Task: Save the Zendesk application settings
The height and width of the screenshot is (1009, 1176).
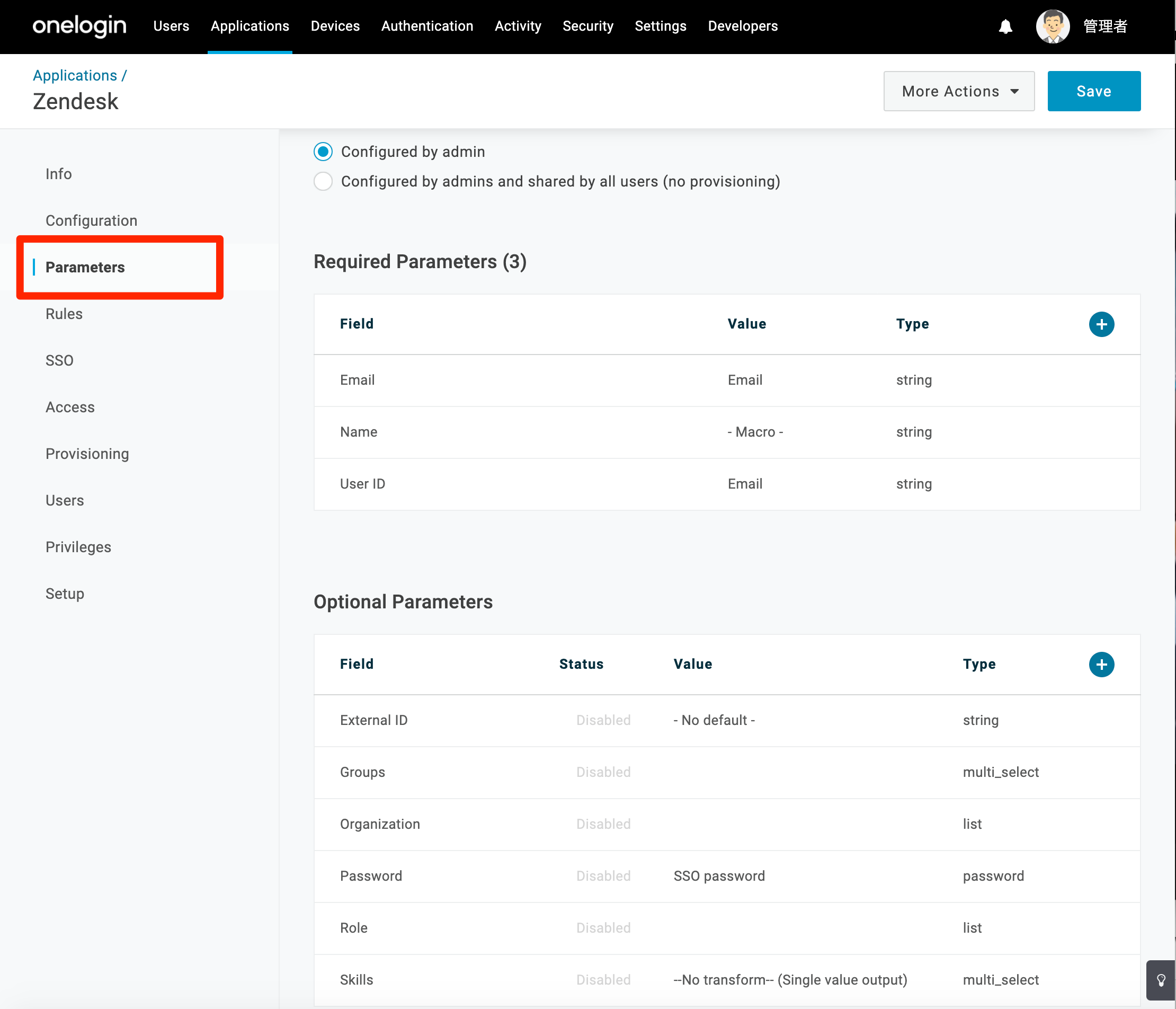Action: [1094, 92]
